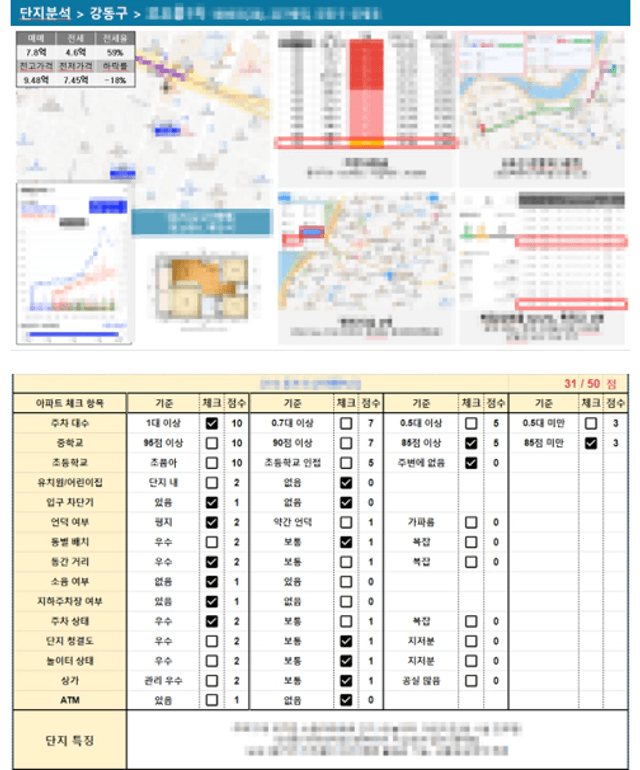Tick the 놀이터 상태 '우수' checkbox
The width and height of the screenshot is (640, 770).
pyautogui.click(x=212, y=661)
